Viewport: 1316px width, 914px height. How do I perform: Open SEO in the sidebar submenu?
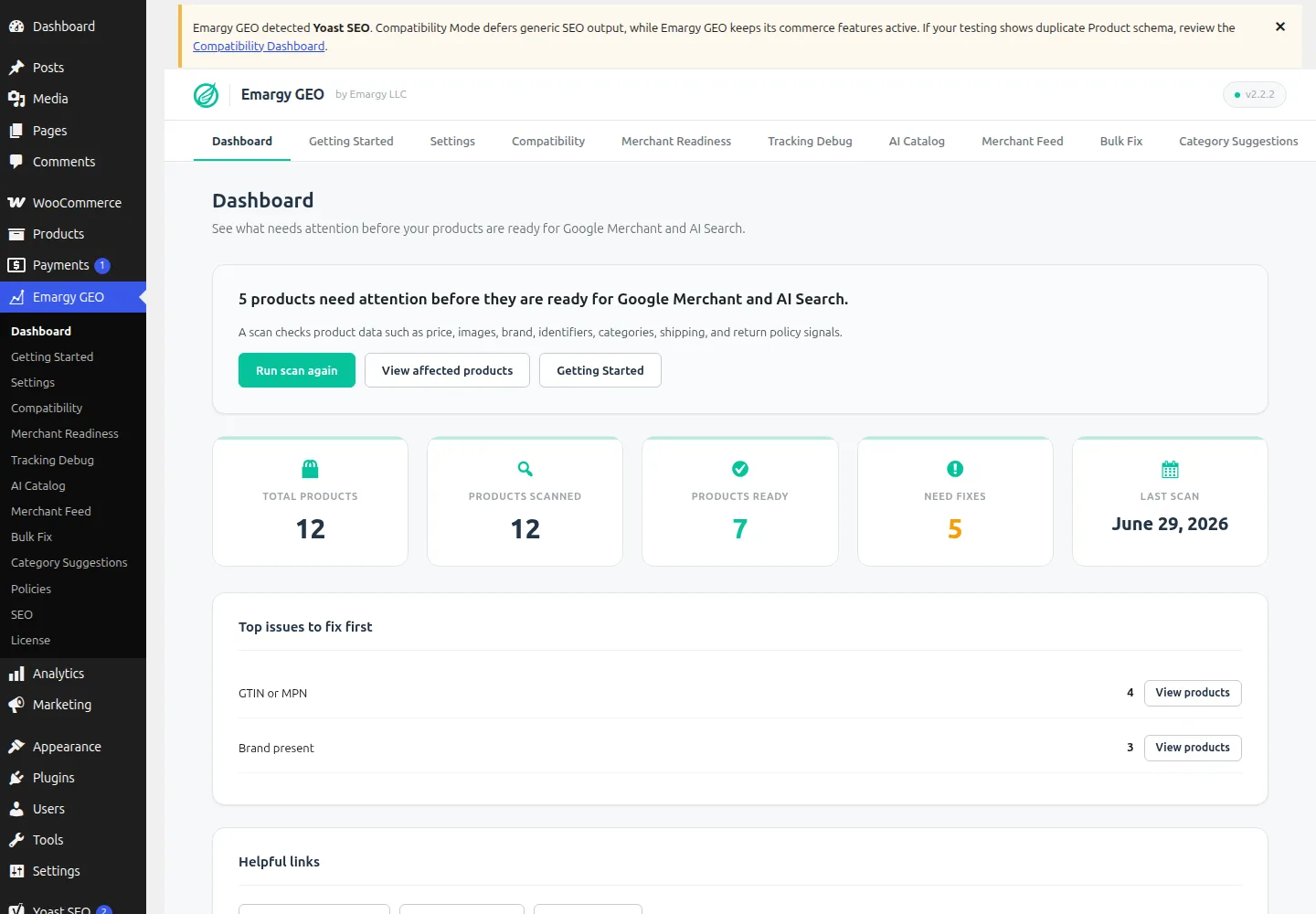22,614
